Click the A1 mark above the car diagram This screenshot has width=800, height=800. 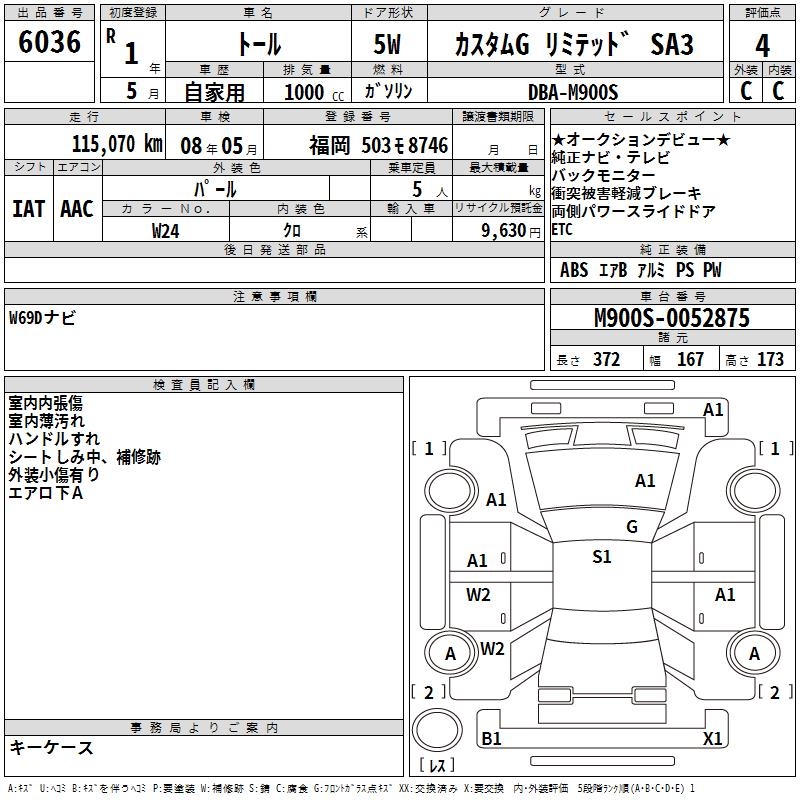point(712,410)
